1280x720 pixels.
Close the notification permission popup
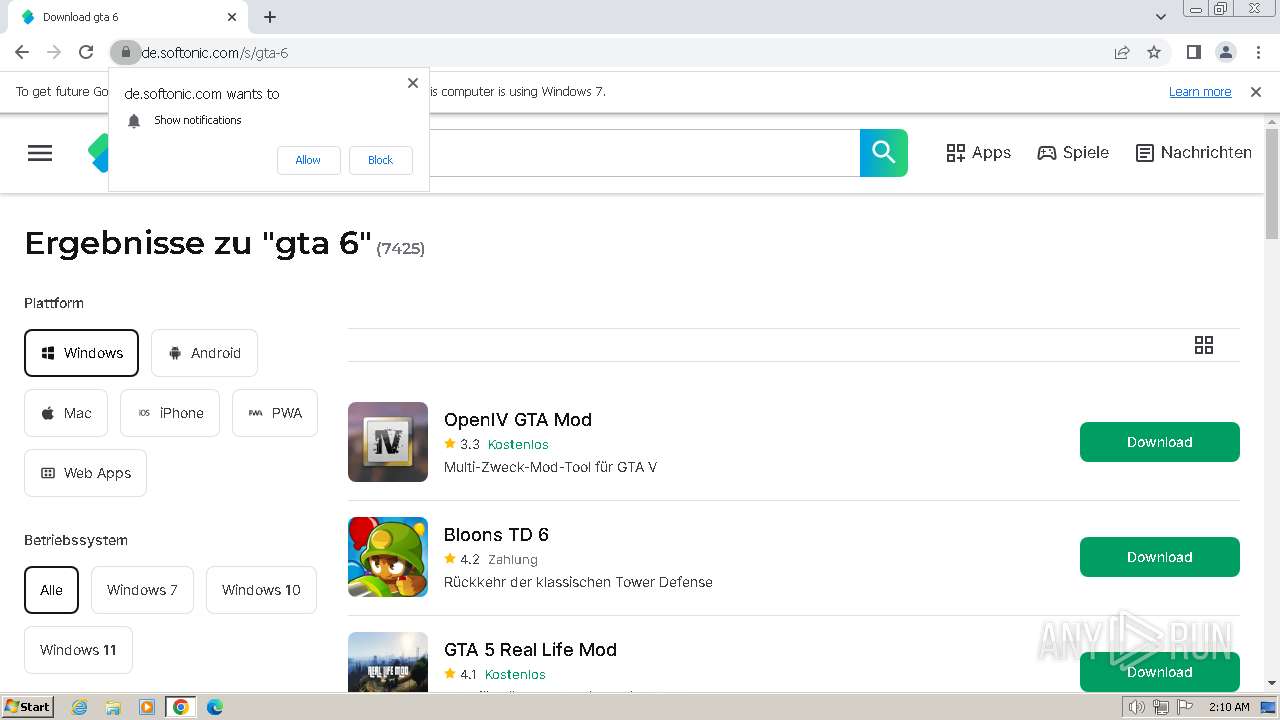pos(413,83)
